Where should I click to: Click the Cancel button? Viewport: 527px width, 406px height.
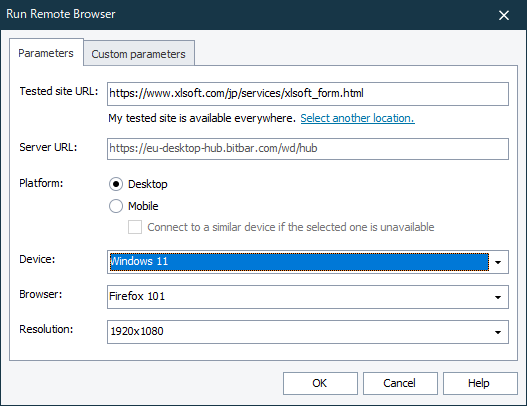point(400,383)
